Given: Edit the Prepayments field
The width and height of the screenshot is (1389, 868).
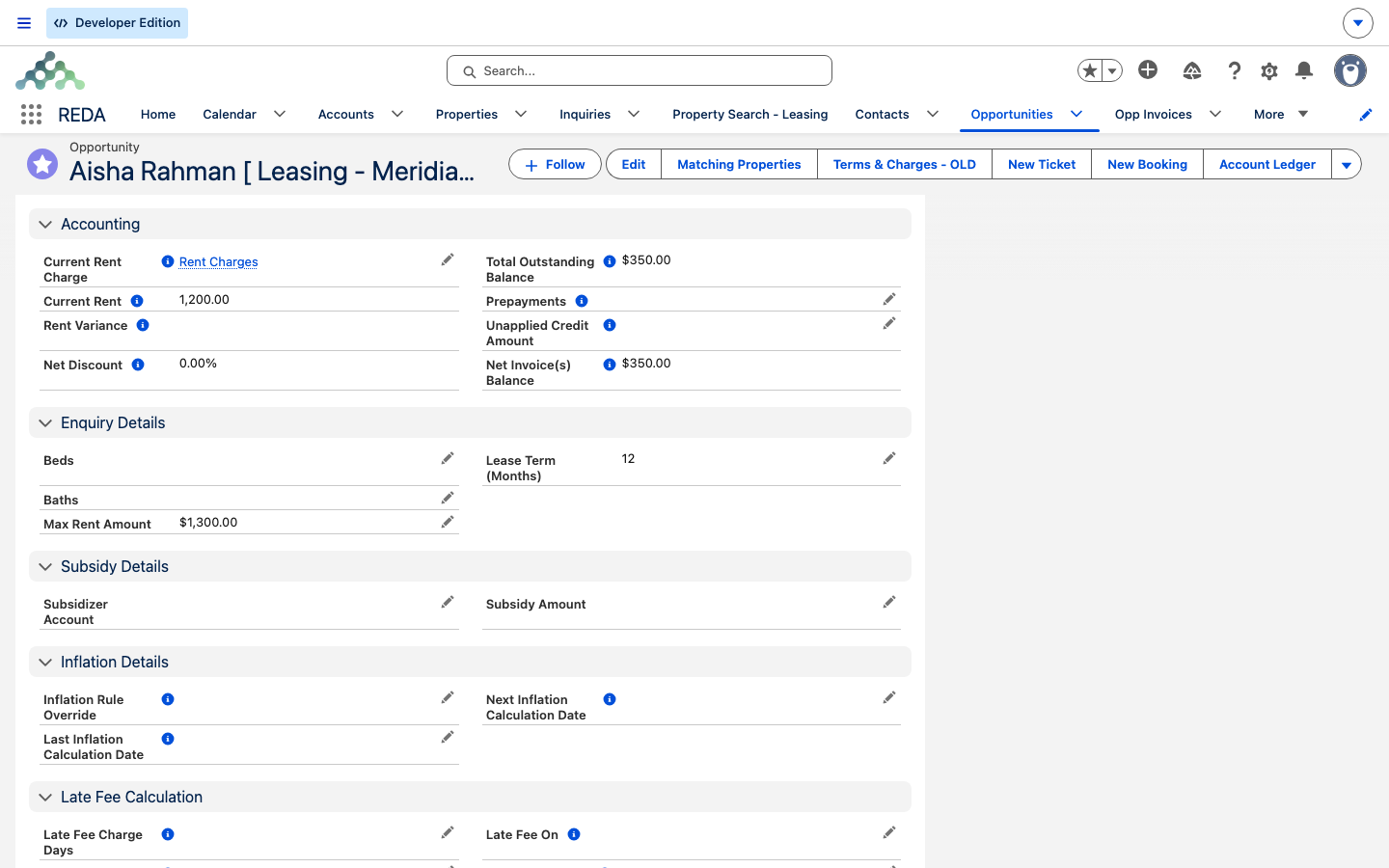Looking at the screenshot, I should 889,299.
